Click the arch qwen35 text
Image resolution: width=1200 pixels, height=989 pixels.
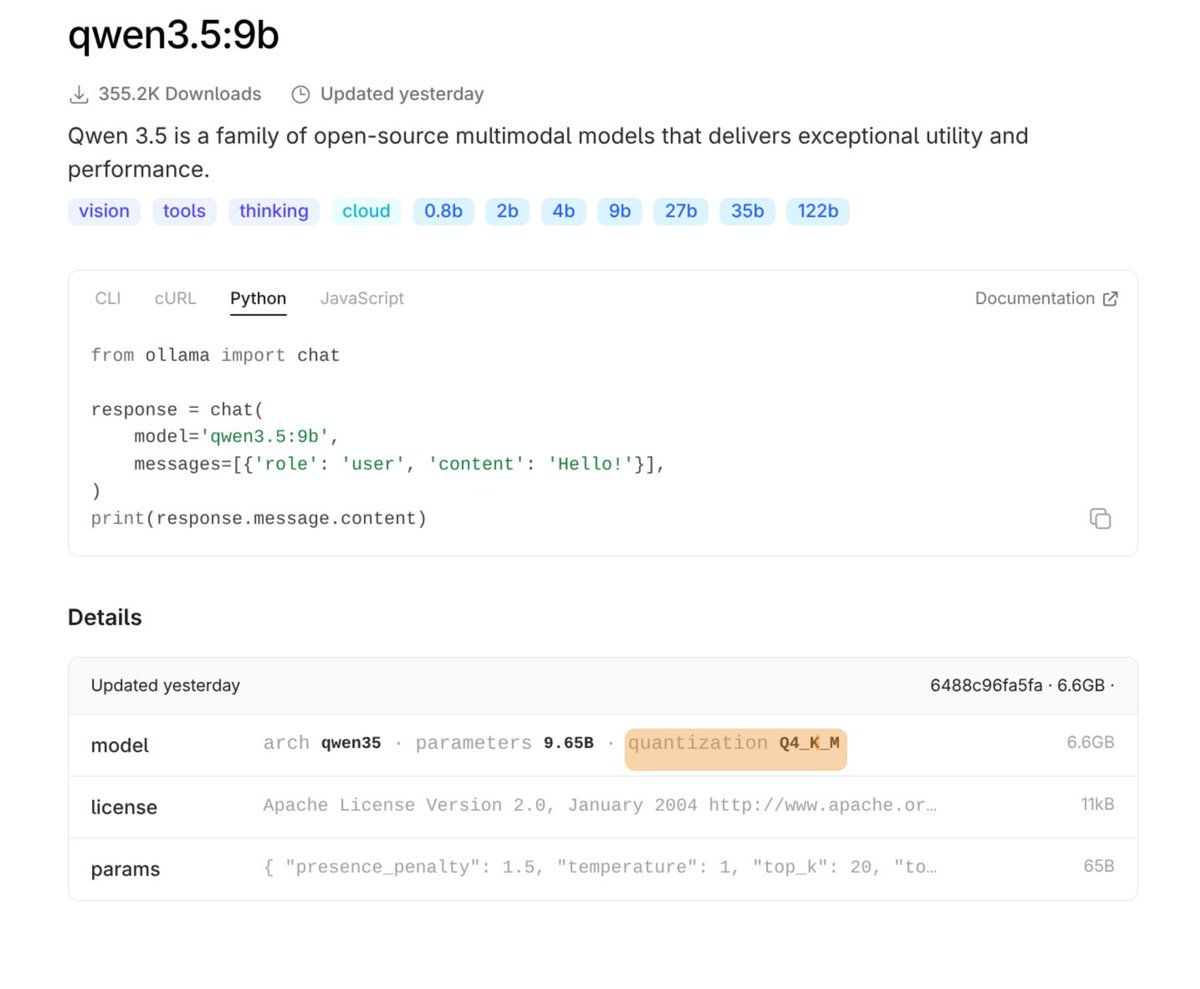pyautogui.click(x=322, y=743)
